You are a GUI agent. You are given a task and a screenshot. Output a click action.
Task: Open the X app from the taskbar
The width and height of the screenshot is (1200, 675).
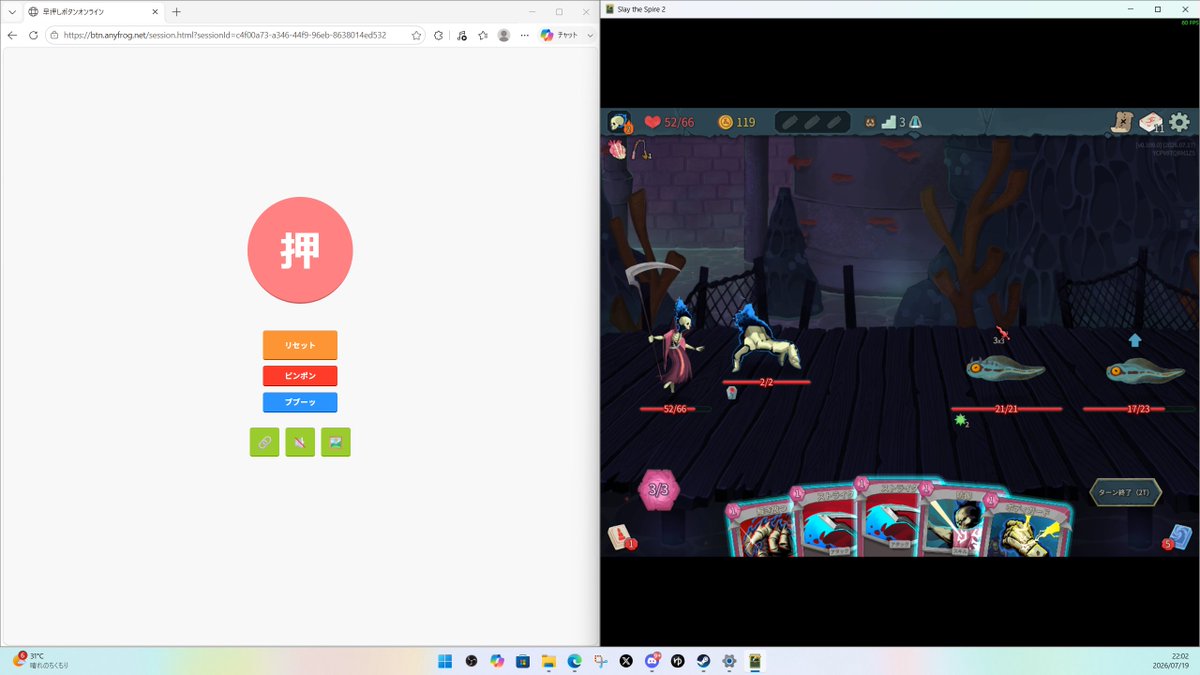pyautogui.click(x=626, y=661)
